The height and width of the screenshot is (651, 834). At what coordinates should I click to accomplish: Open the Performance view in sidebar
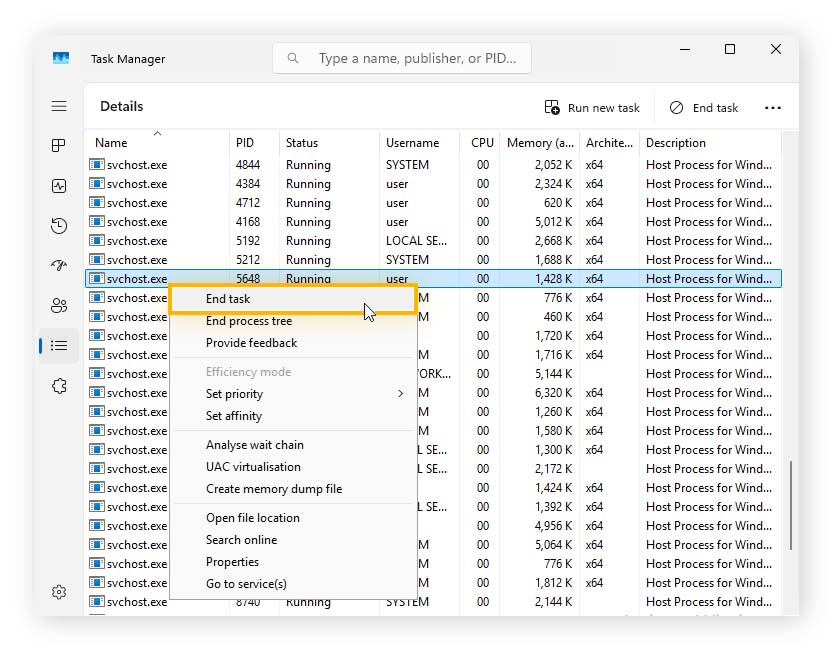[x=59, y=185]
